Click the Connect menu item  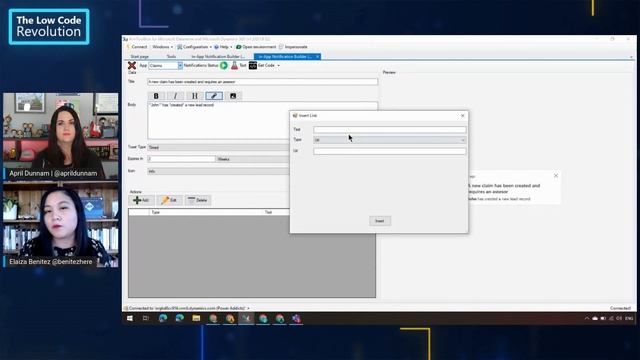click(x=137, y=47)
